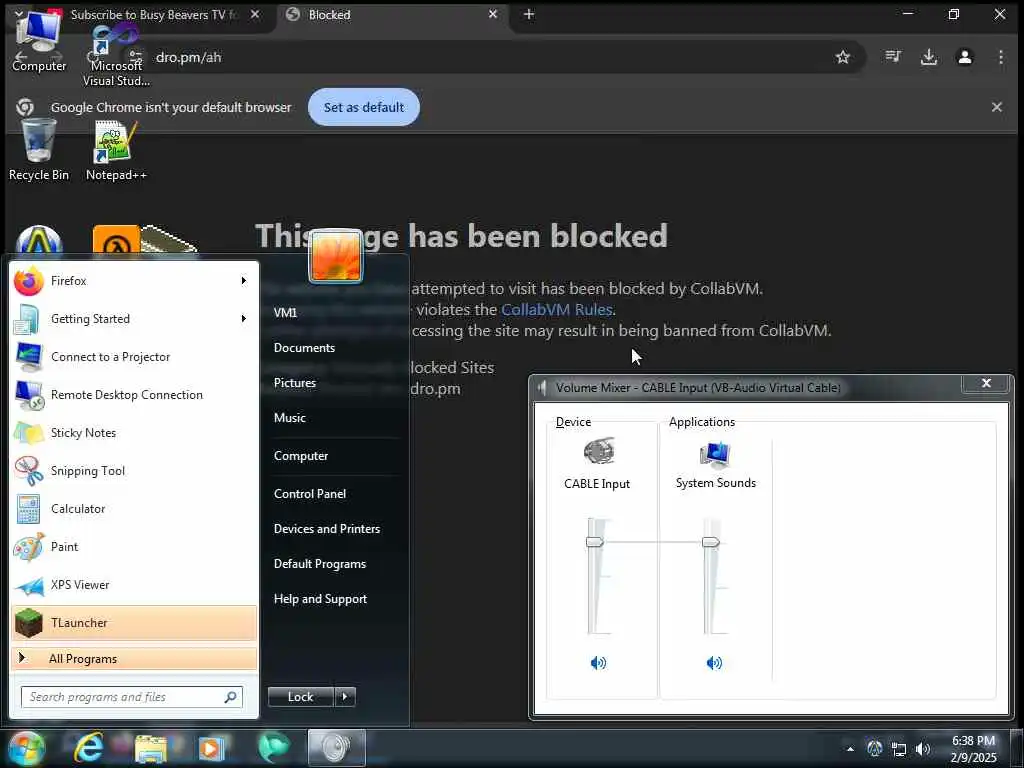Viewport: 1024px width, 768px height.
Task: Launch Calculator from Start menu
Action: [x=134, y=509]
